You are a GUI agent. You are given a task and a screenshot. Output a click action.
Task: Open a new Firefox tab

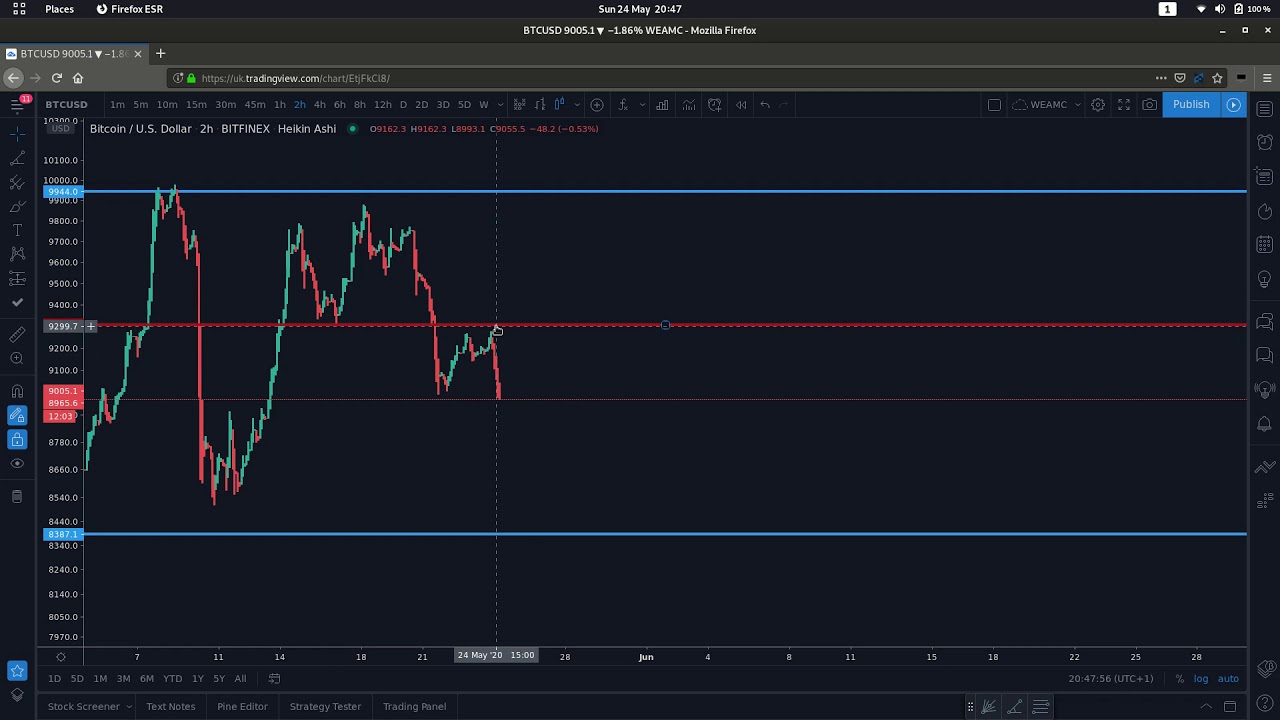(x=160, y=53)
